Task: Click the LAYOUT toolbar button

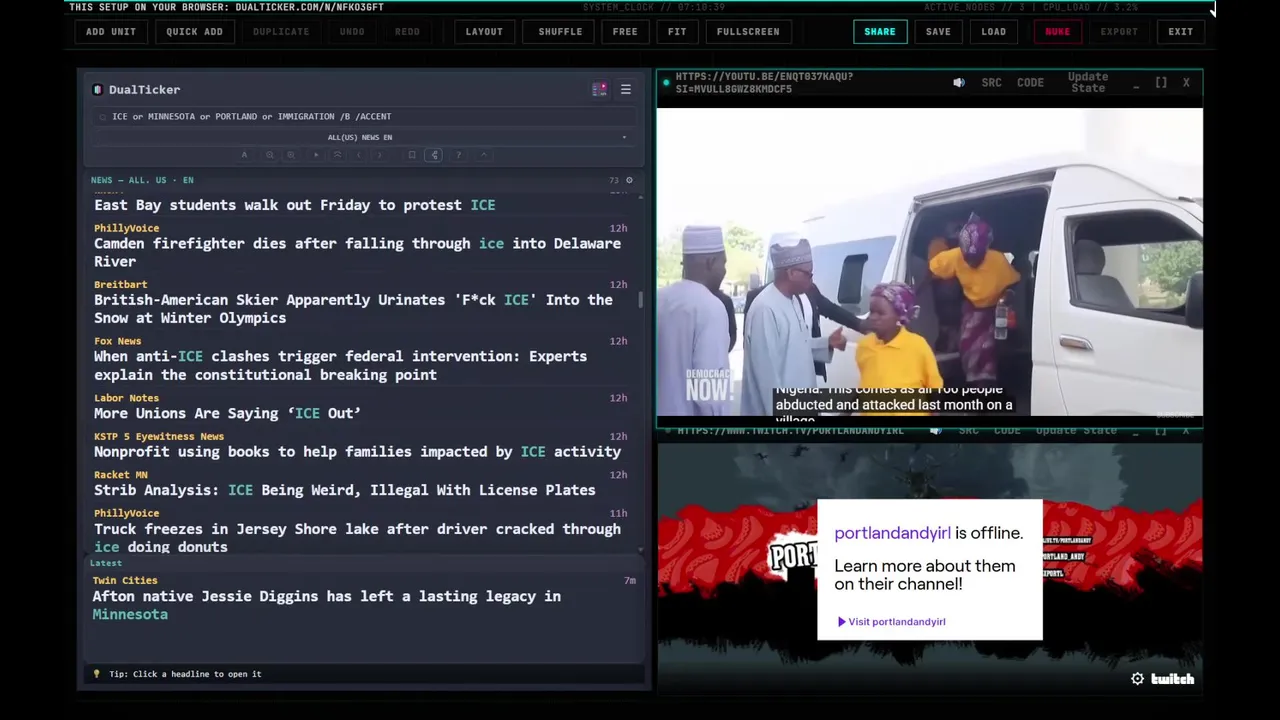Action: 484,31
